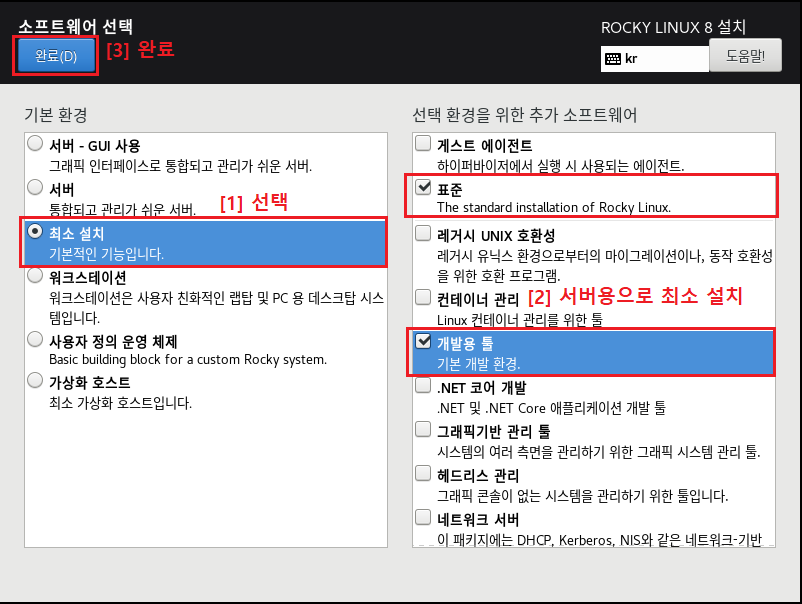
Task: Click the kr keyboard layout indicator field
Action: point(655,59)
